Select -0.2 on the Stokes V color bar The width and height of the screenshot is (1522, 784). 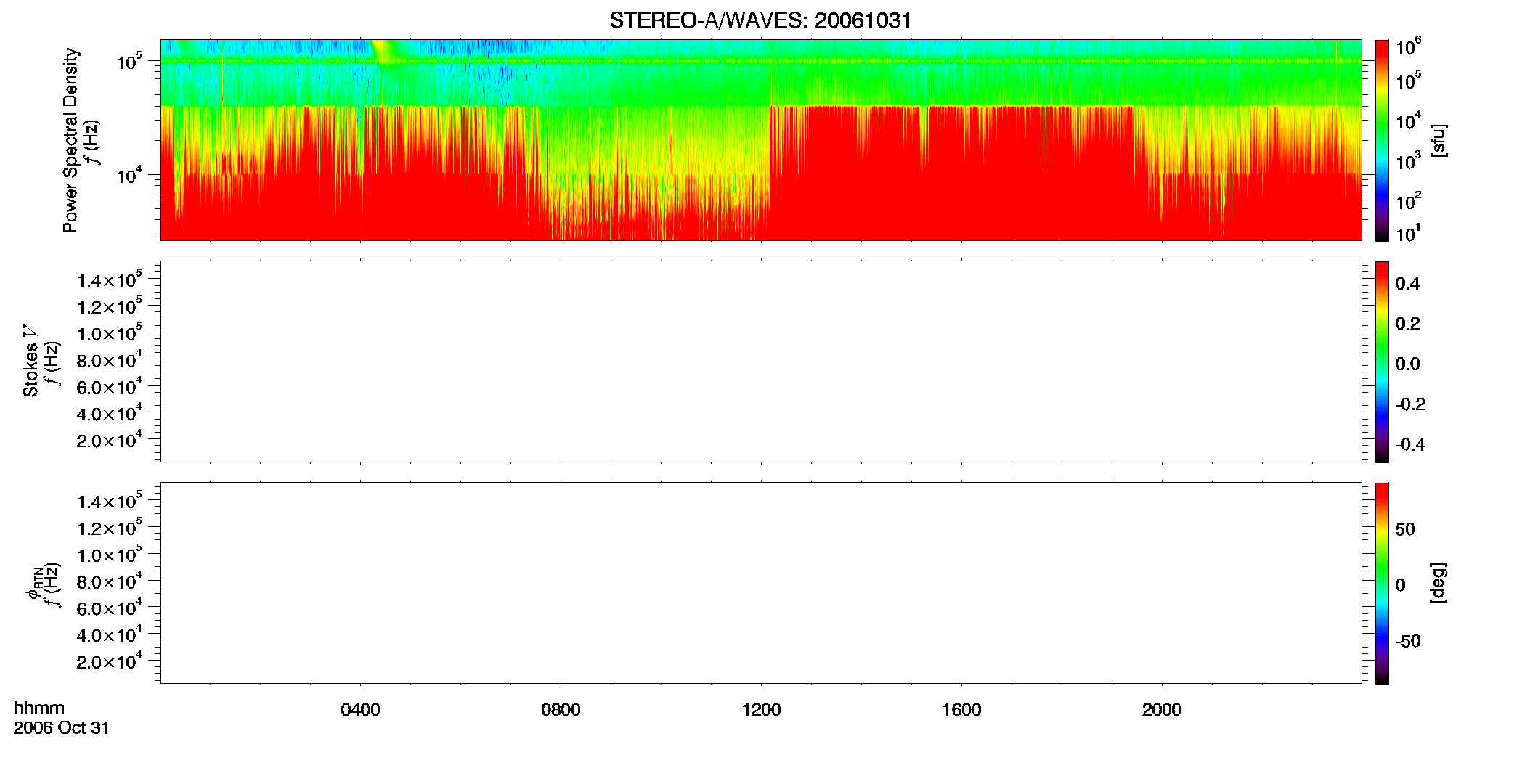point(1410,404)
